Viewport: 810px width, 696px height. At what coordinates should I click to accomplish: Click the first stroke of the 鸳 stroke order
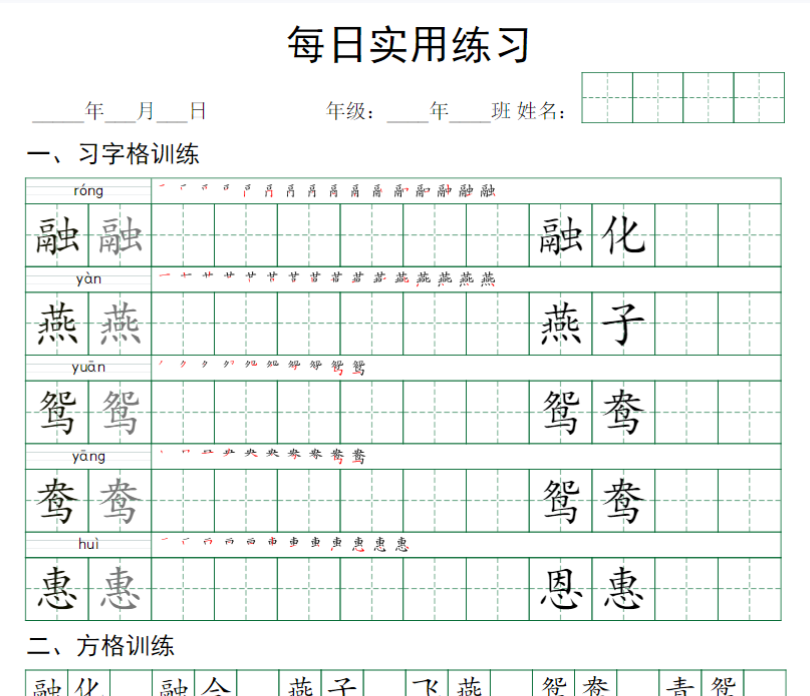tap(160, 361)
